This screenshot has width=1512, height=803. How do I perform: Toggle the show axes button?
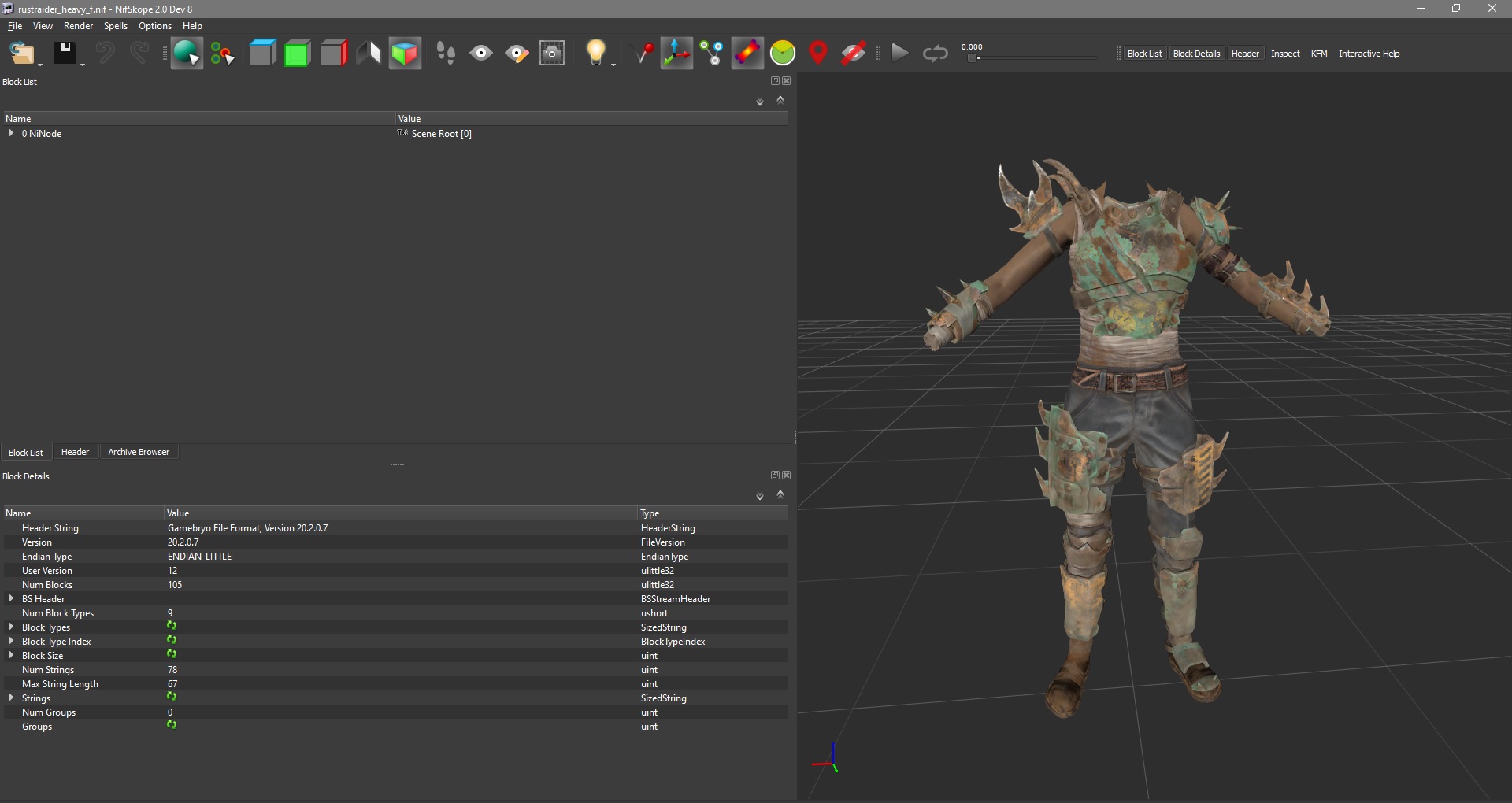[676, 54]
